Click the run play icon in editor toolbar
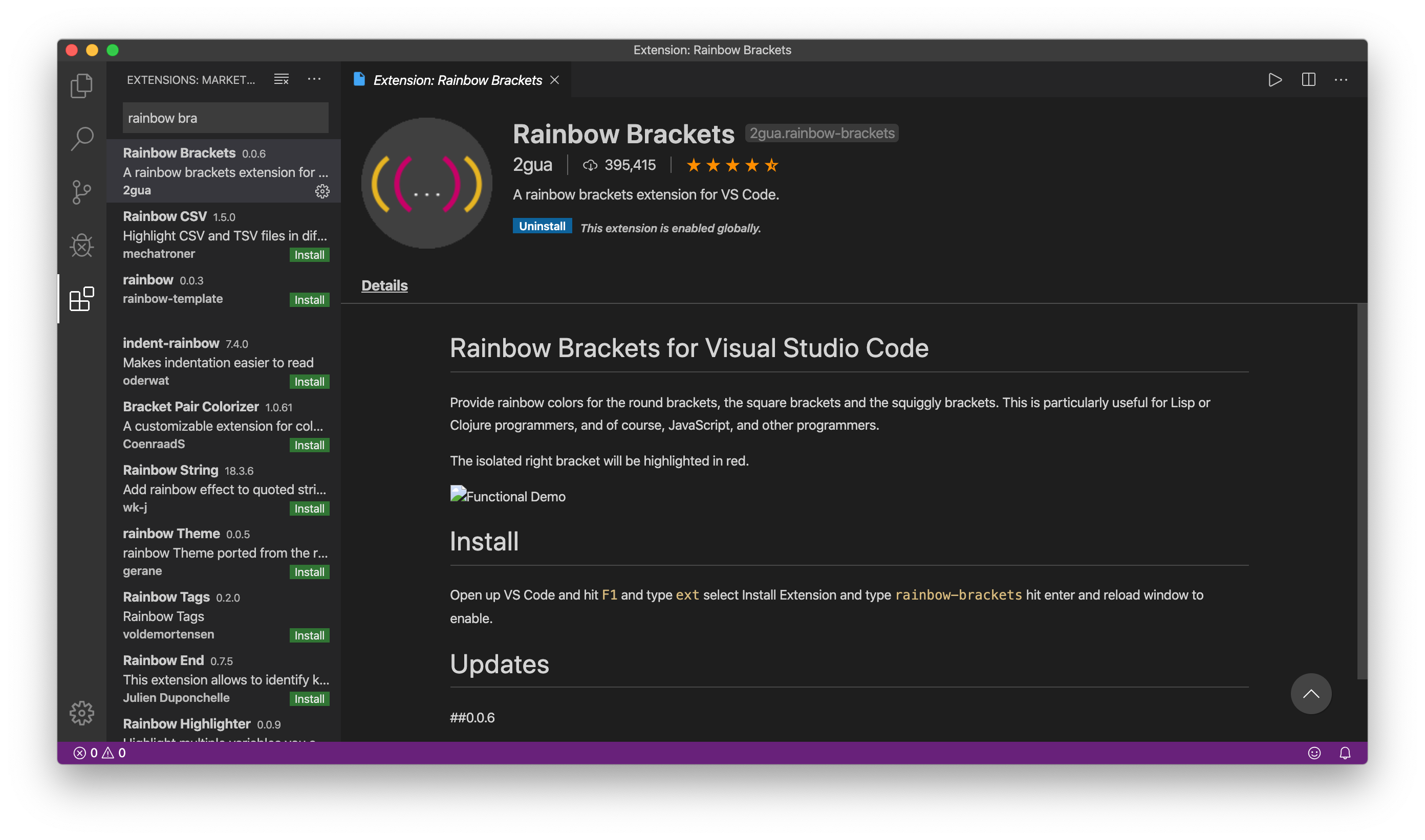The height and width of the screenshot is (840, 1425). (x=1275, y=80)
